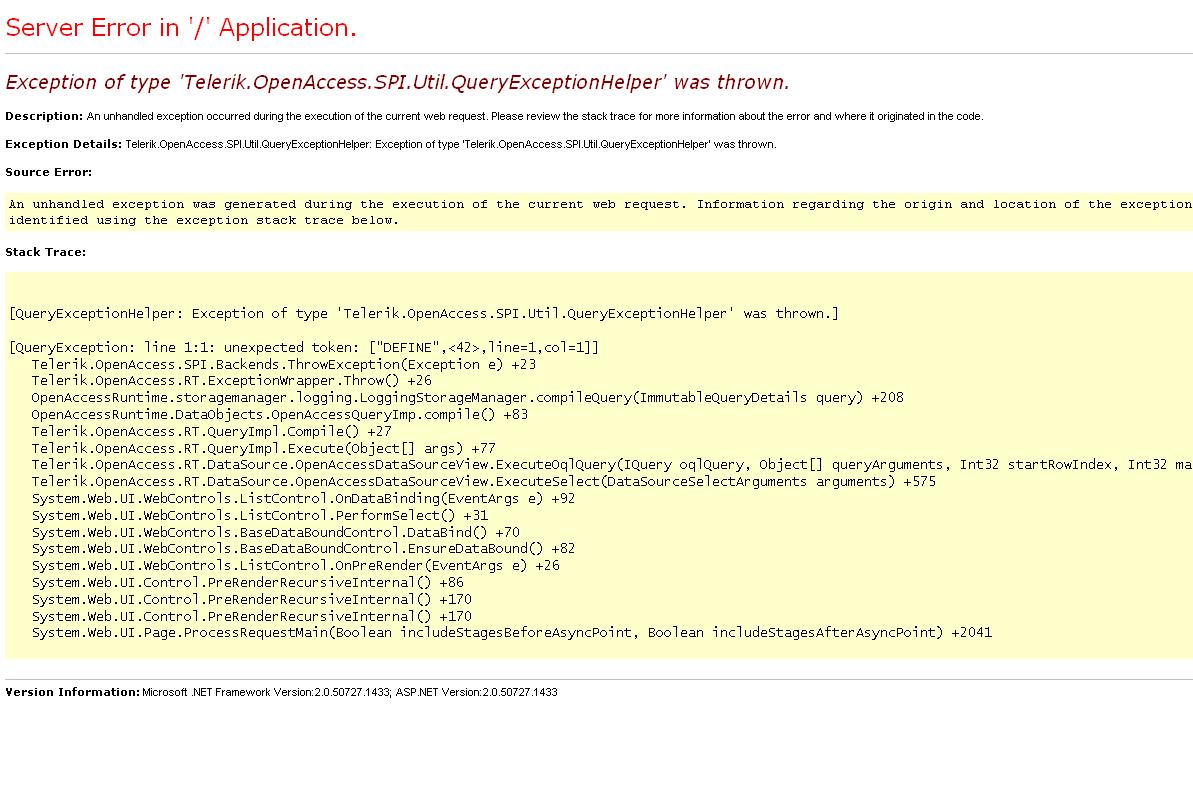Screen dimensions: 1193x797
Task: Click the 'LoggingStorageManager.compileQuery' +208 line
Action: [x=467, y=398]
